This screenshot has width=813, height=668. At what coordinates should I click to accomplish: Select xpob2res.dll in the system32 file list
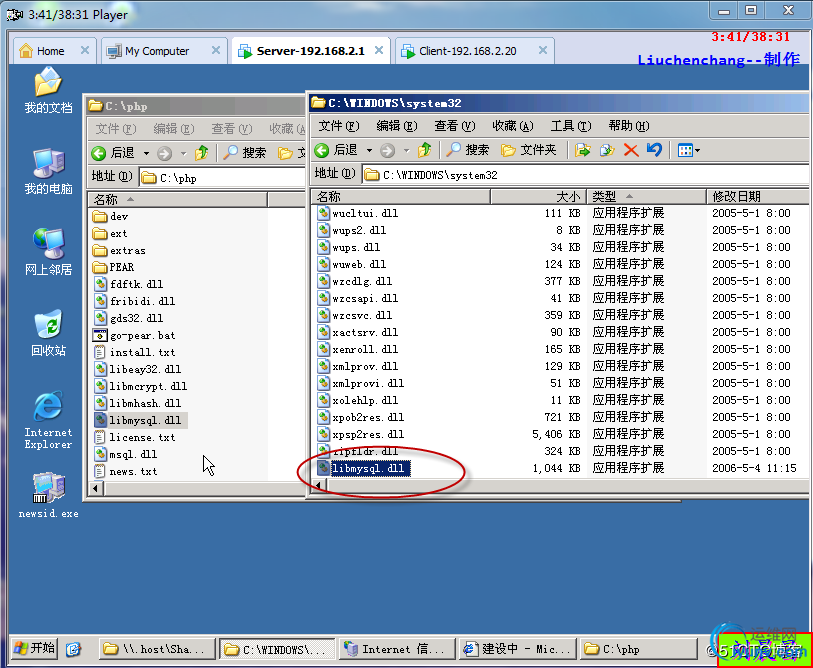[x=368, y=417]
